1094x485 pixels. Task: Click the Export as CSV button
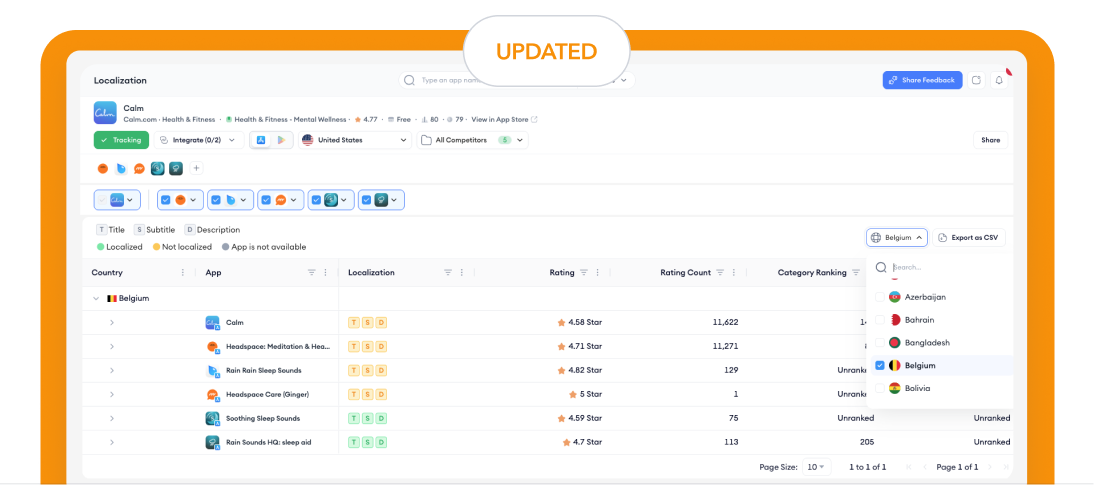pyautogui.click(x=970, y=238)
